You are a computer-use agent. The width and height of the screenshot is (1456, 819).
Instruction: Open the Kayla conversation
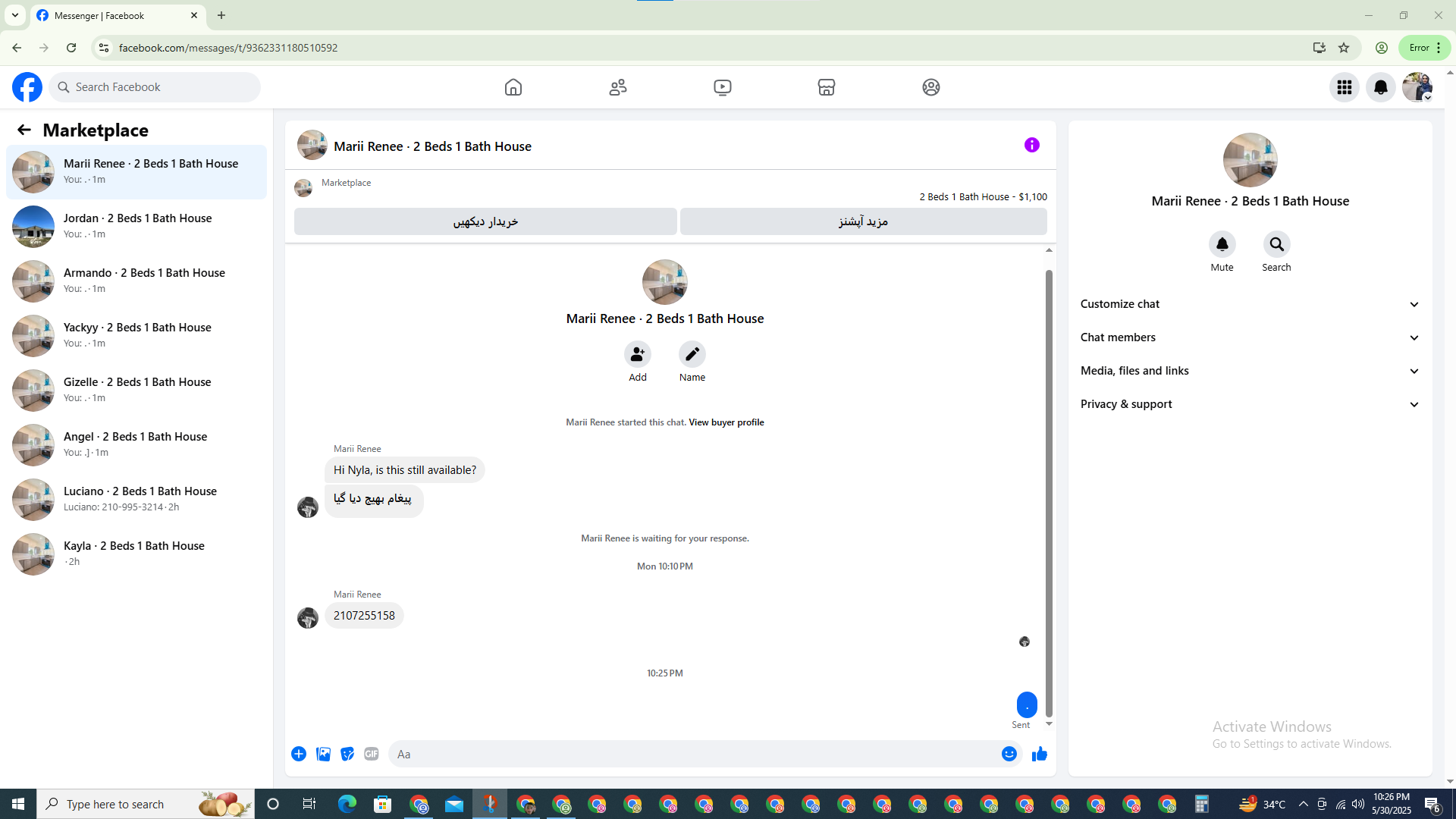136,554
